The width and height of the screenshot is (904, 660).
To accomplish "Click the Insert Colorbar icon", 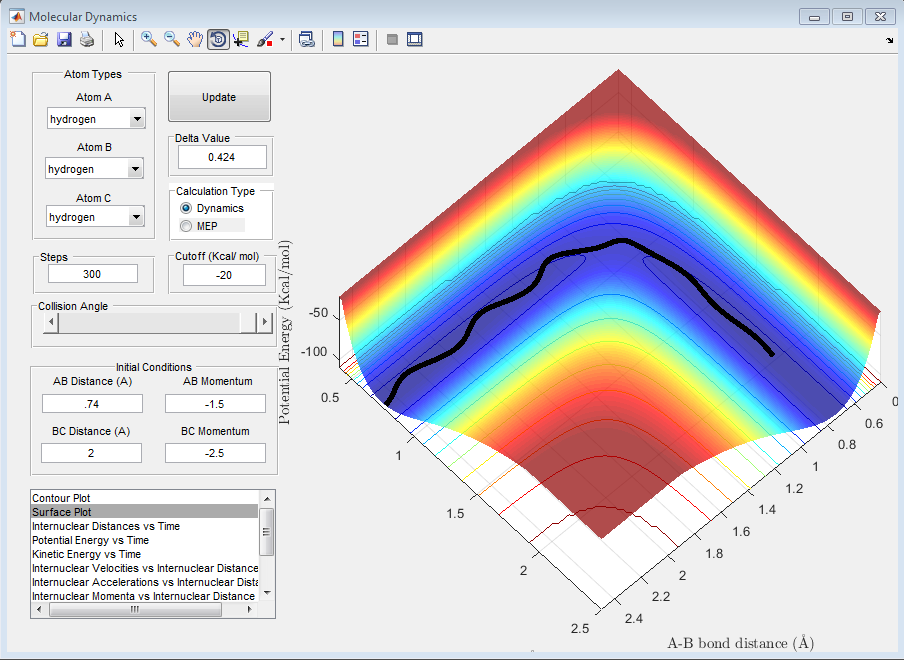I will tap(338, 39).
